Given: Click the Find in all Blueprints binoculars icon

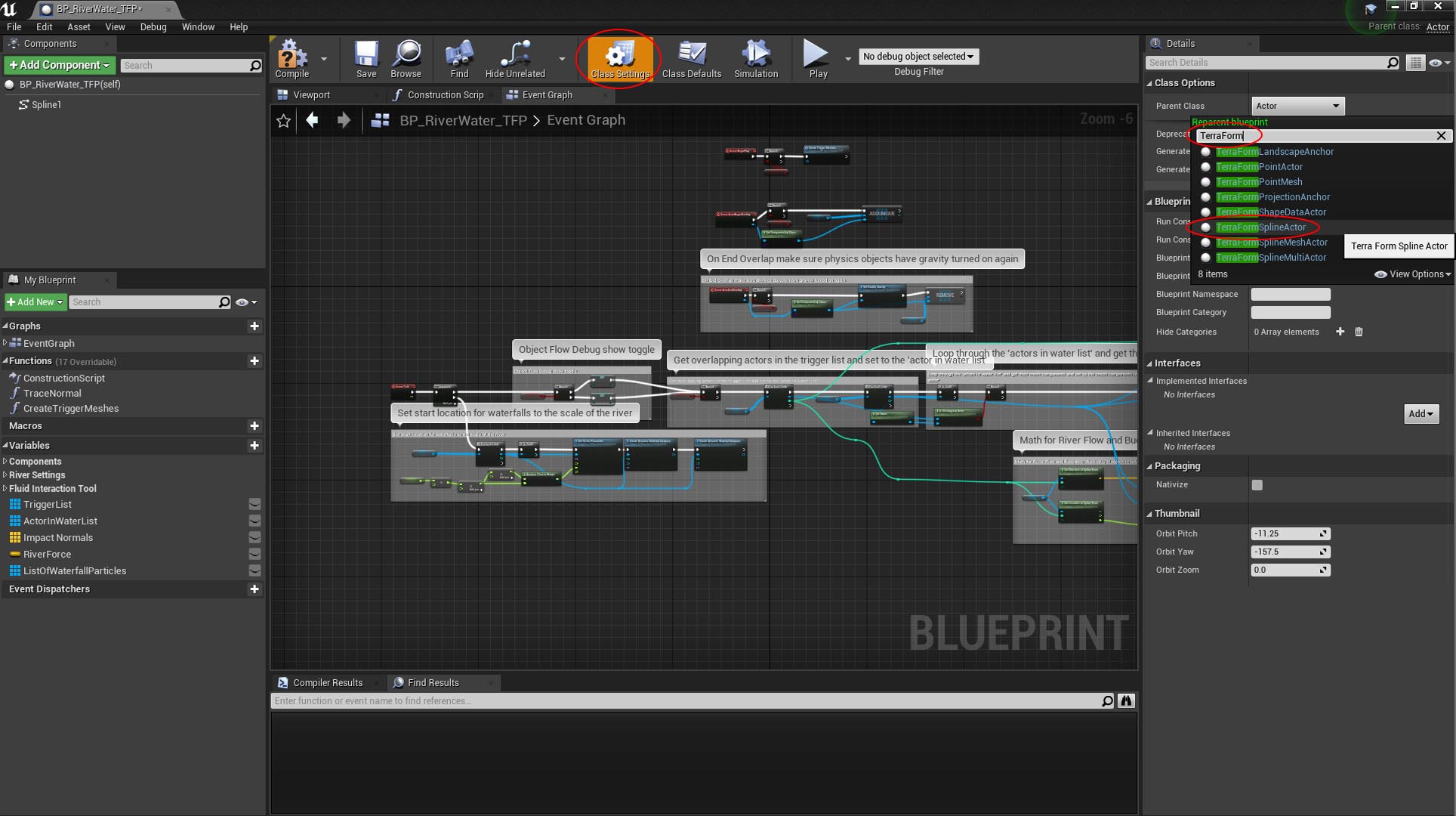Looking at the screenshot, I should click(x=1126, y=701).
